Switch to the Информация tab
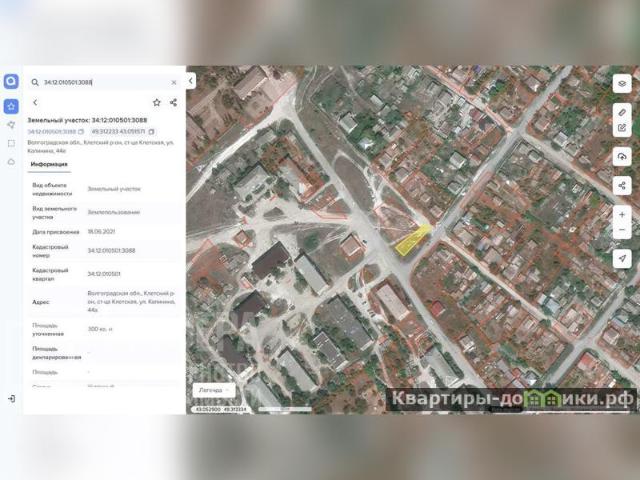 coord(49,164)
